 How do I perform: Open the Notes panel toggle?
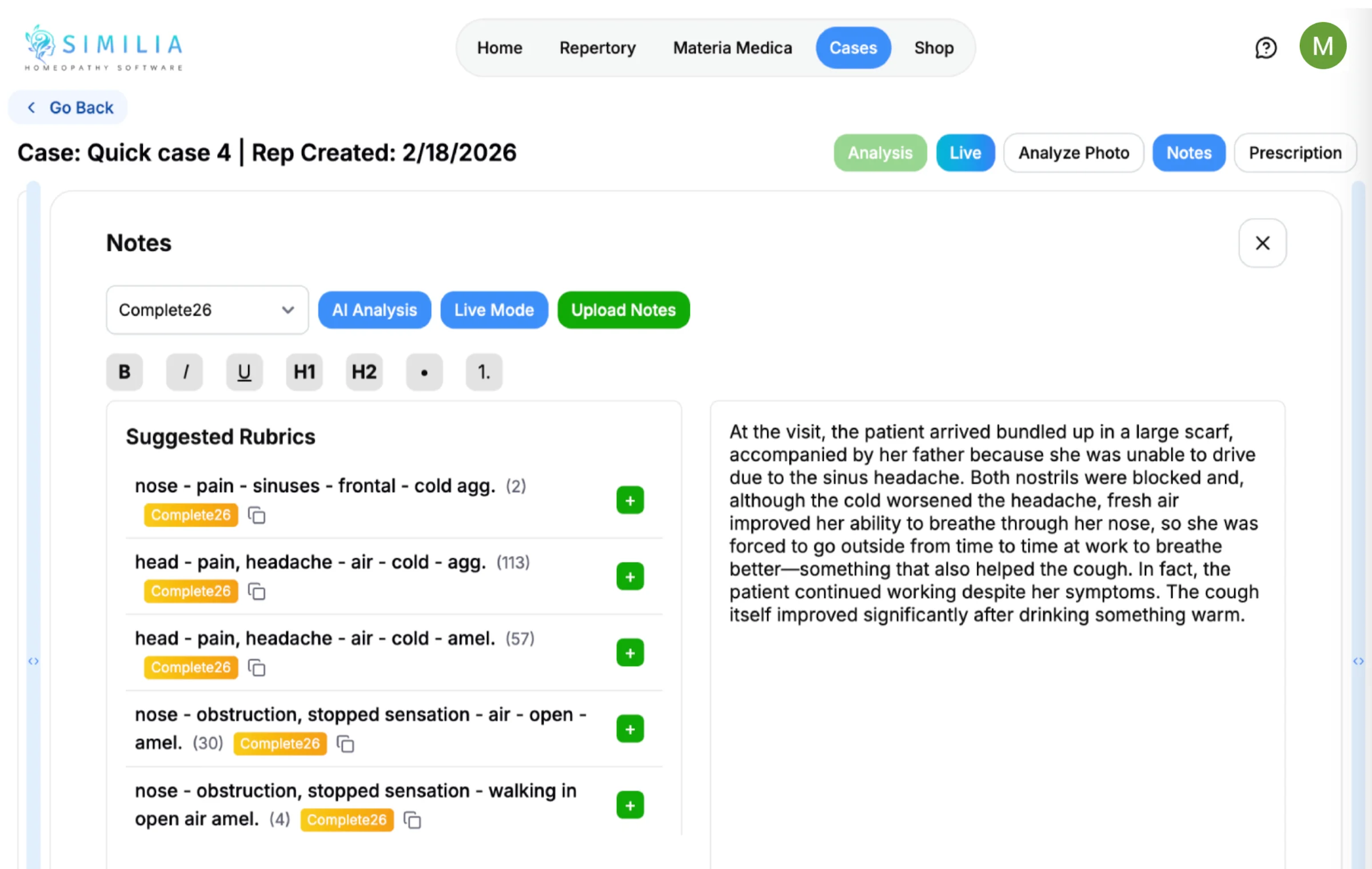tap(1188, 153)
